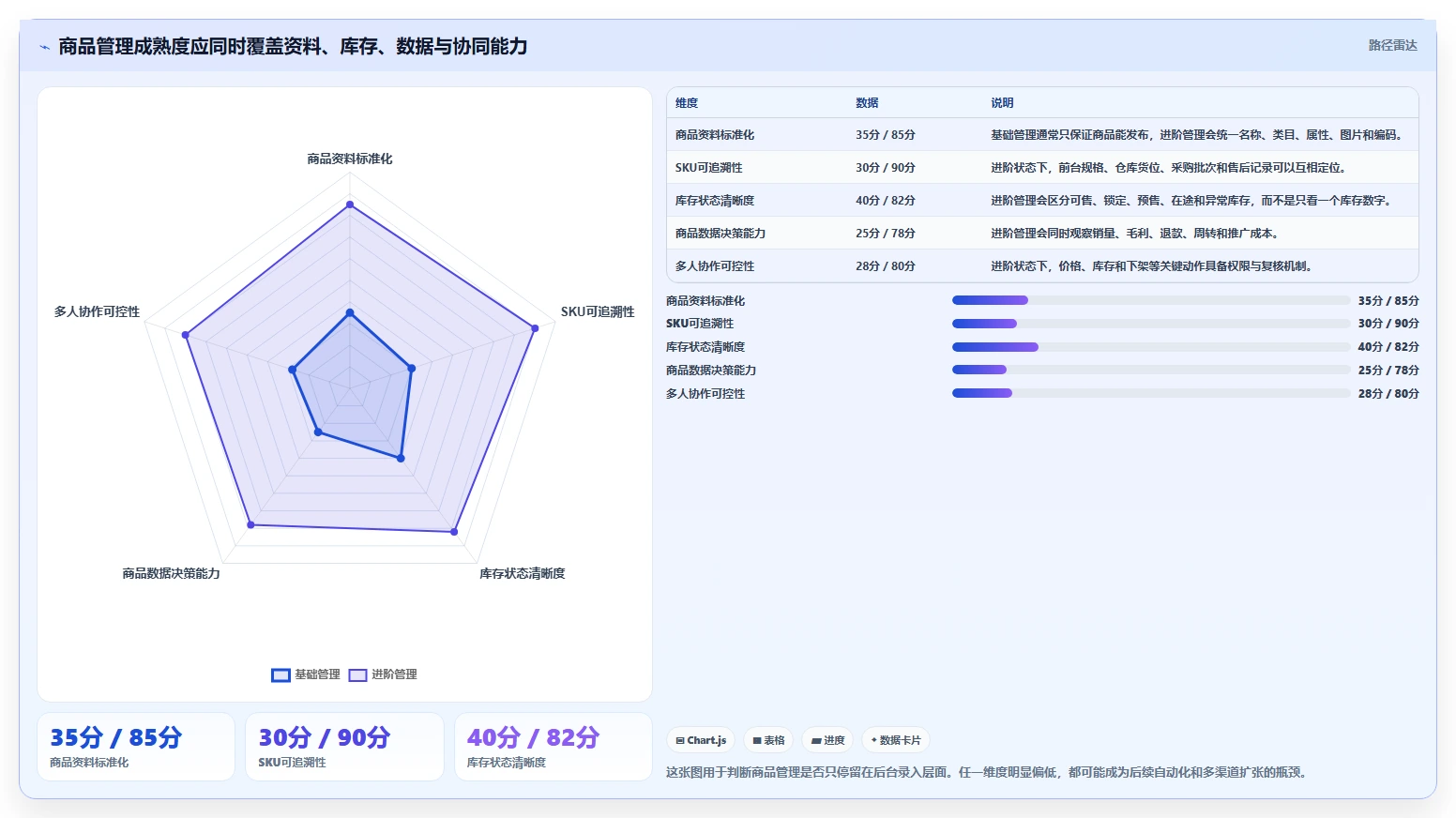
Task: Click inner radar point on 库存状态清晰度 axis
Action: 401,458
